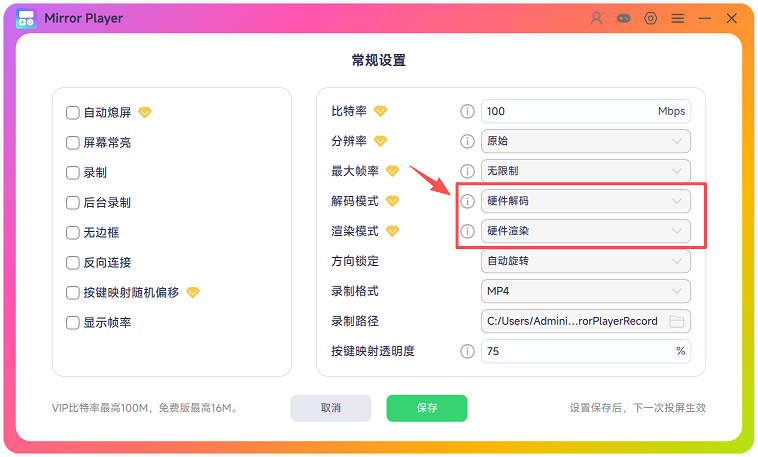
Task: Click the 按键映射透明度 field with 75
Action: click(585, 351)
